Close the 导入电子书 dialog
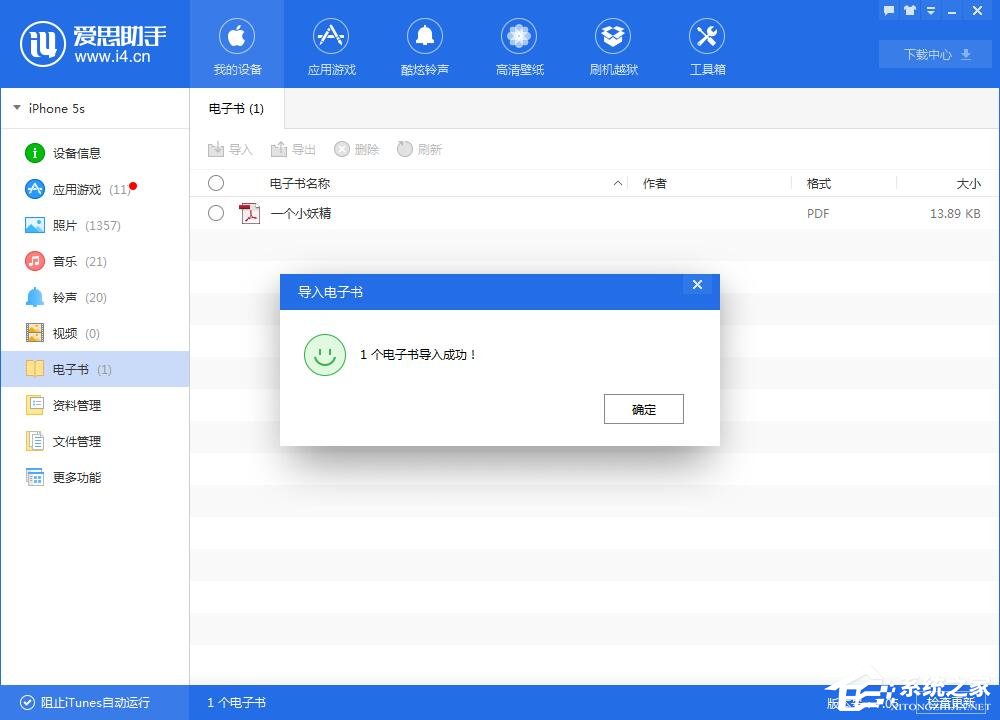 coord(697,285)
